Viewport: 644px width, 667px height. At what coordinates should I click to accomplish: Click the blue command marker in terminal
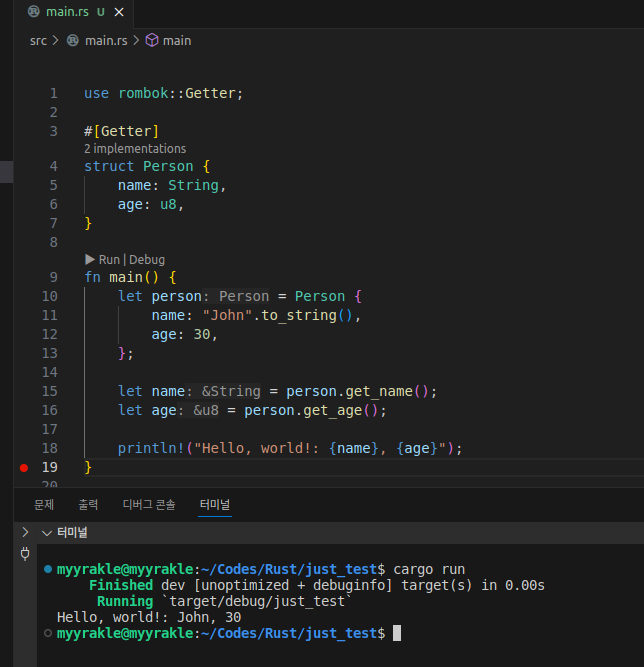49,569
